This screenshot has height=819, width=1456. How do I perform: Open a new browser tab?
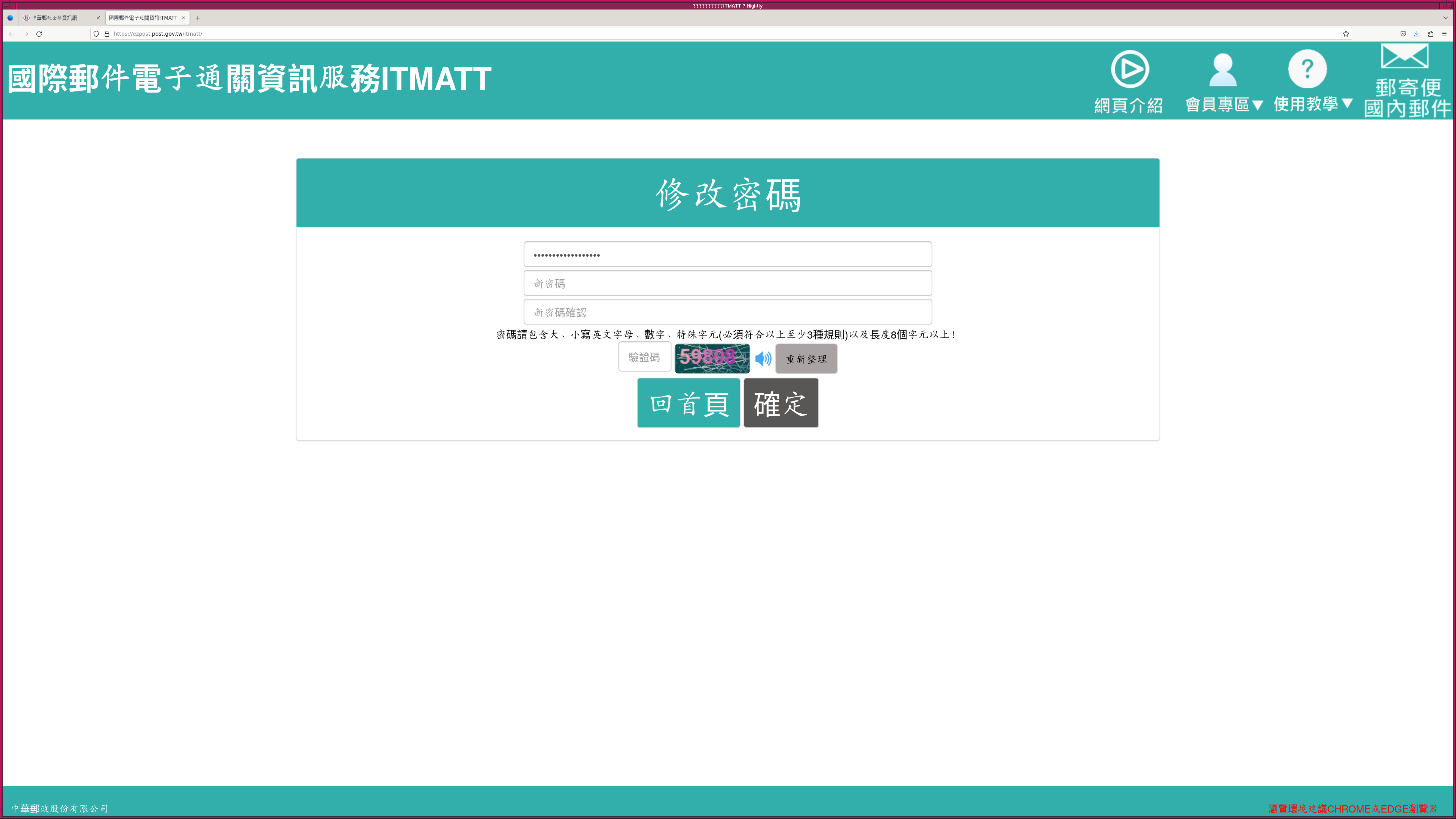click(198, 18)
